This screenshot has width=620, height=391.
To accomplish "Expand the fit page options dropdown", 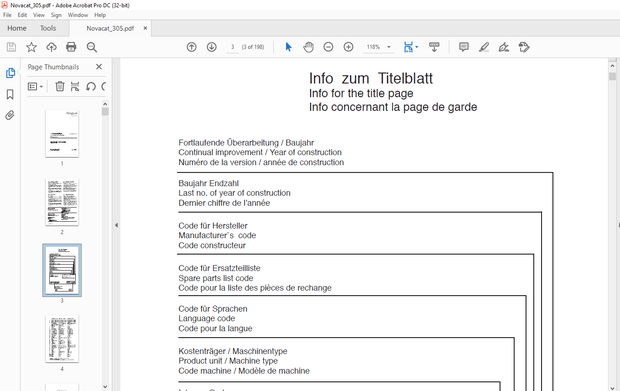I will [x=417, y=47].
